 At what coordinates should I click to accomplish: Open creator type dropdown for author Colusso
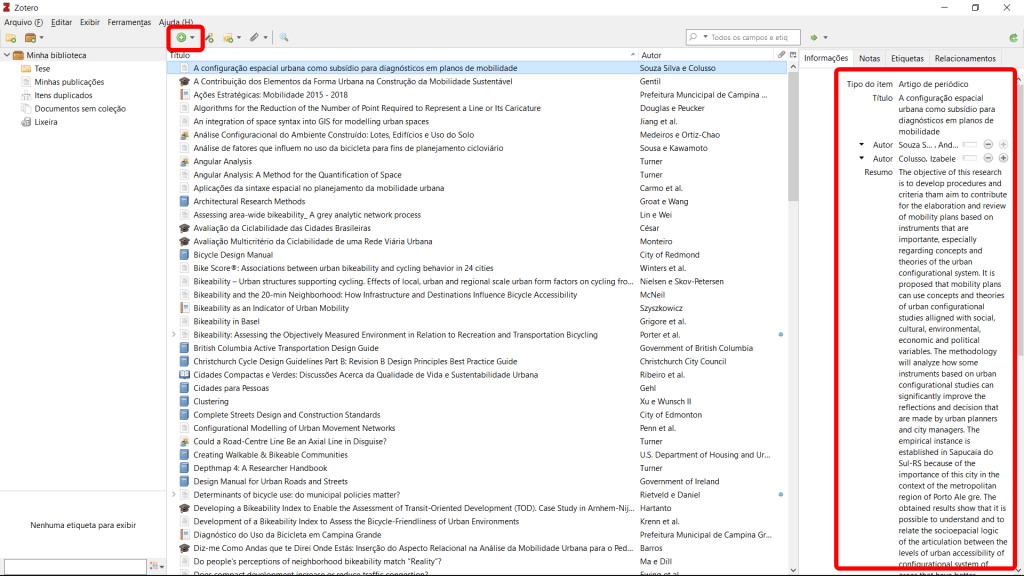(862, 158)
